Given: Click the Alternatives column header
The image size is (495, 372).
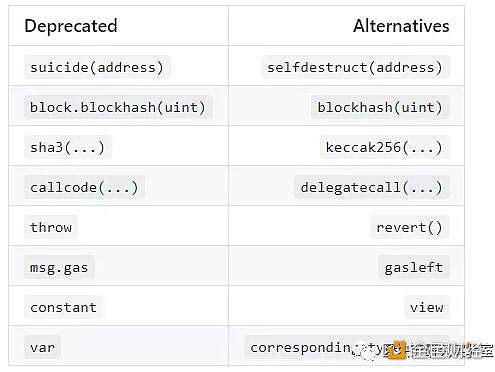Looking at the screenshot, I should coord(401,26).
